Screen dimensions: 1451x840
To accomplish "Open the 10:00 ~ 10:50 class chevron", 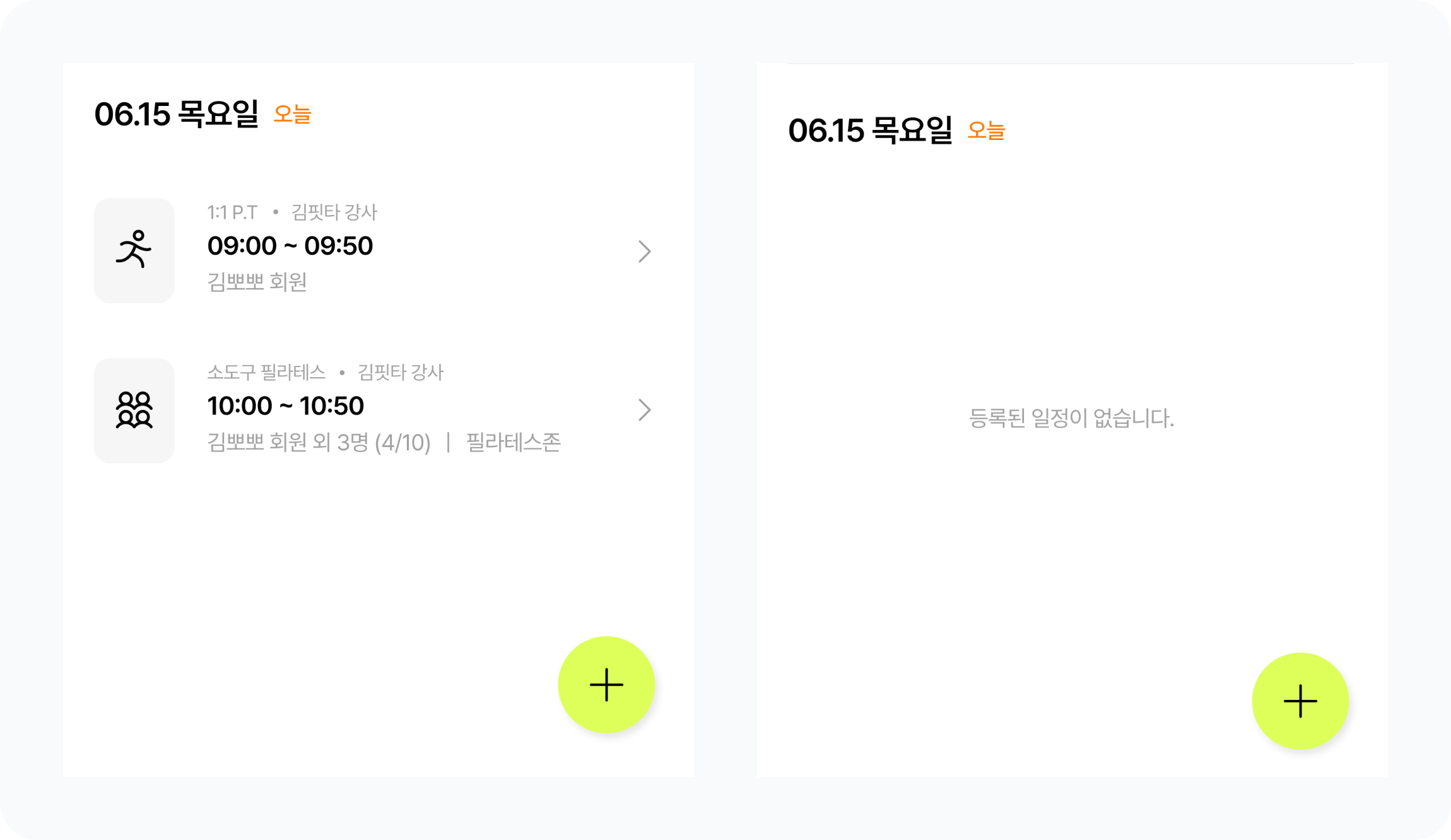I will pos(644,410).
